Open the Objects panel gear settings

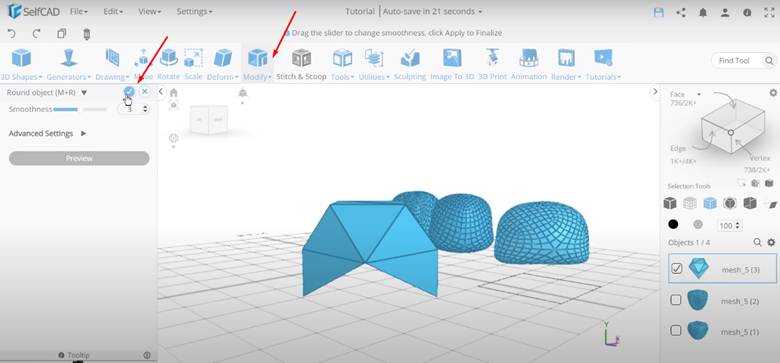pos(771,242)
